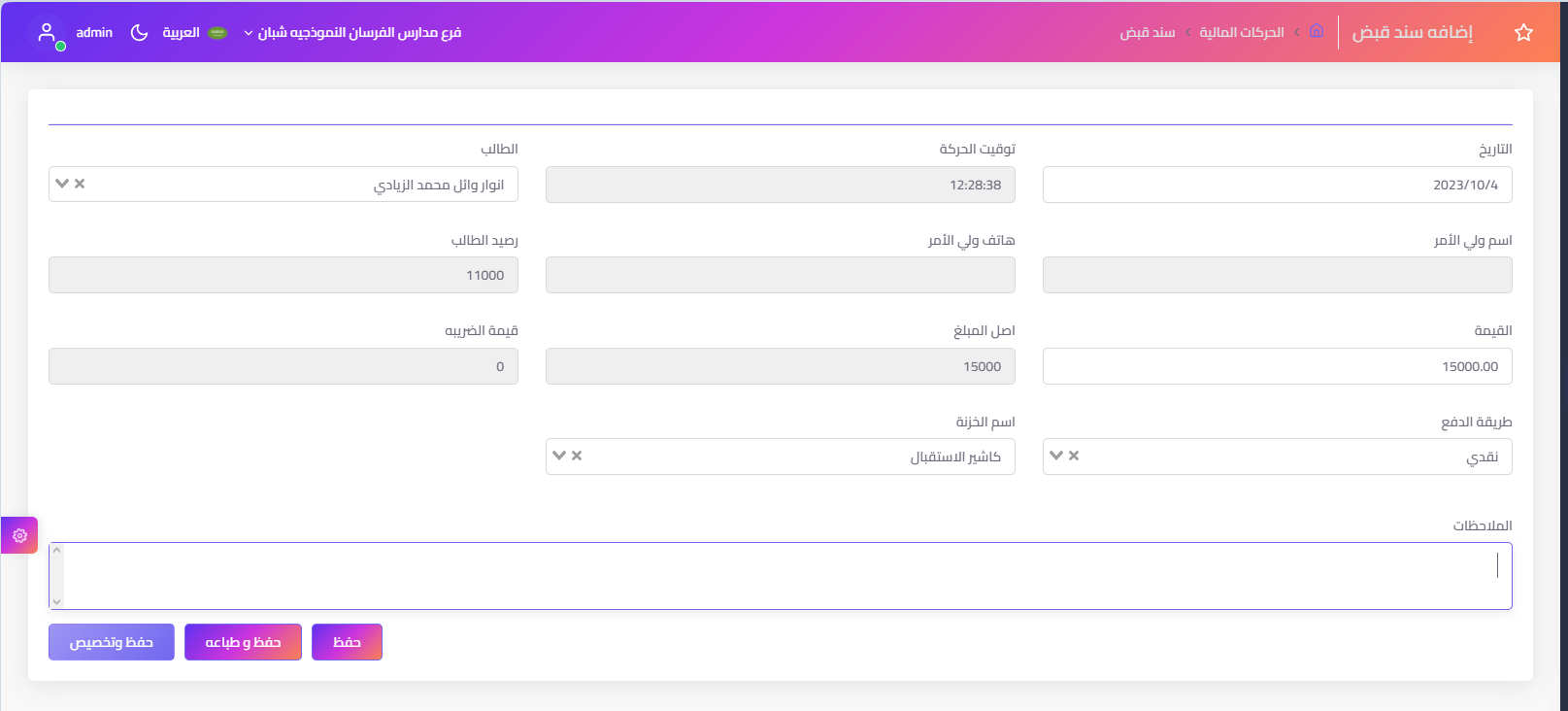Screen dimensions: 1568x711
Task: Open the admin user profile icon
Action: [47, 33]
